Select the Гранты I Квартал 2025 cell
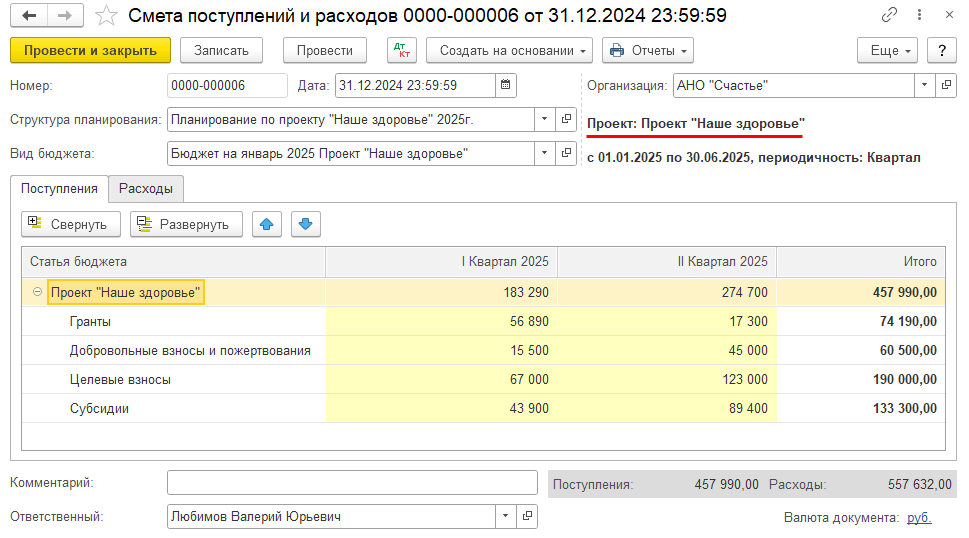Viewport: 969px width, 538px height. point(441,322)
